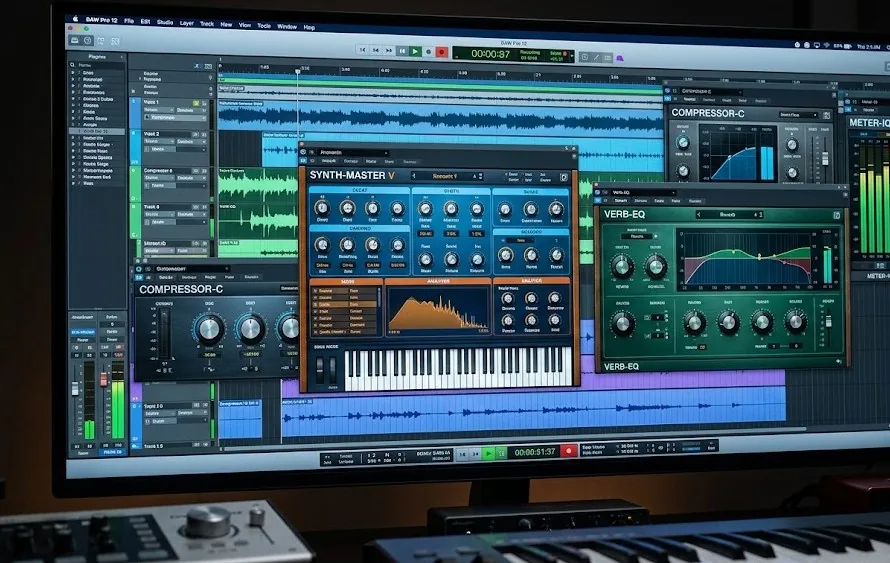Click the output fader in rear Compressor-C
This screenshot has width=890, height=563.
tap(825, 157)
